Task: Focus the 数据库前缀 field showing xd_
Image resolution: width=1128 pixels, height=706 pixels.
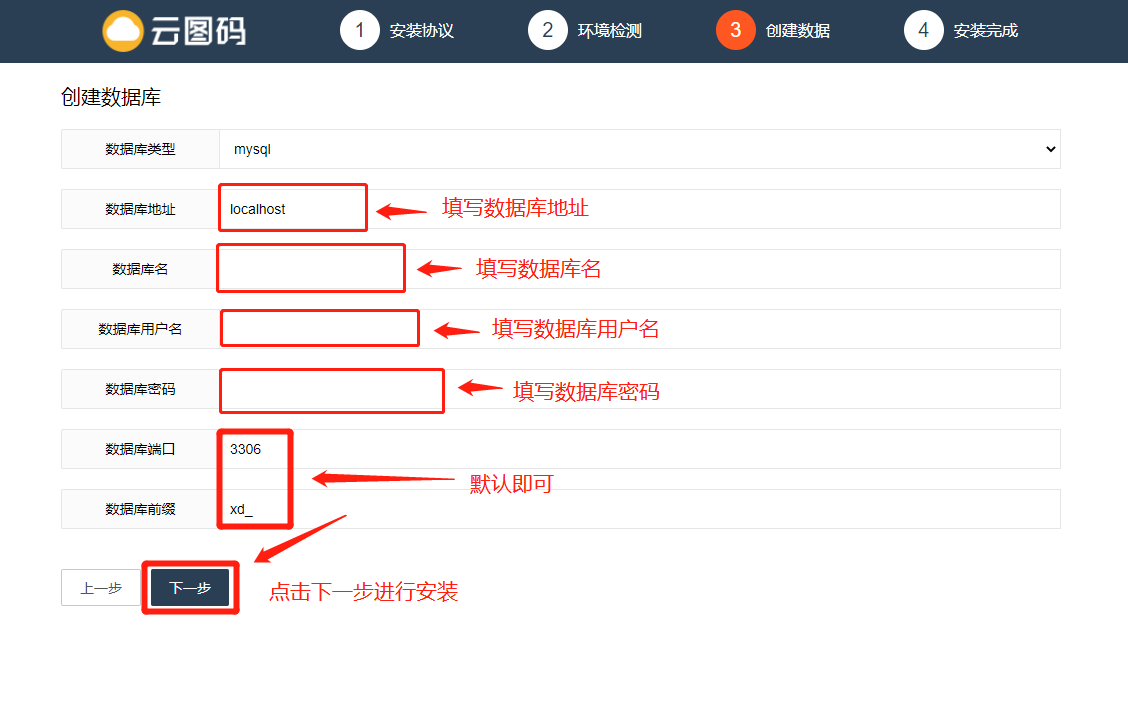Action: pos(640,509)
